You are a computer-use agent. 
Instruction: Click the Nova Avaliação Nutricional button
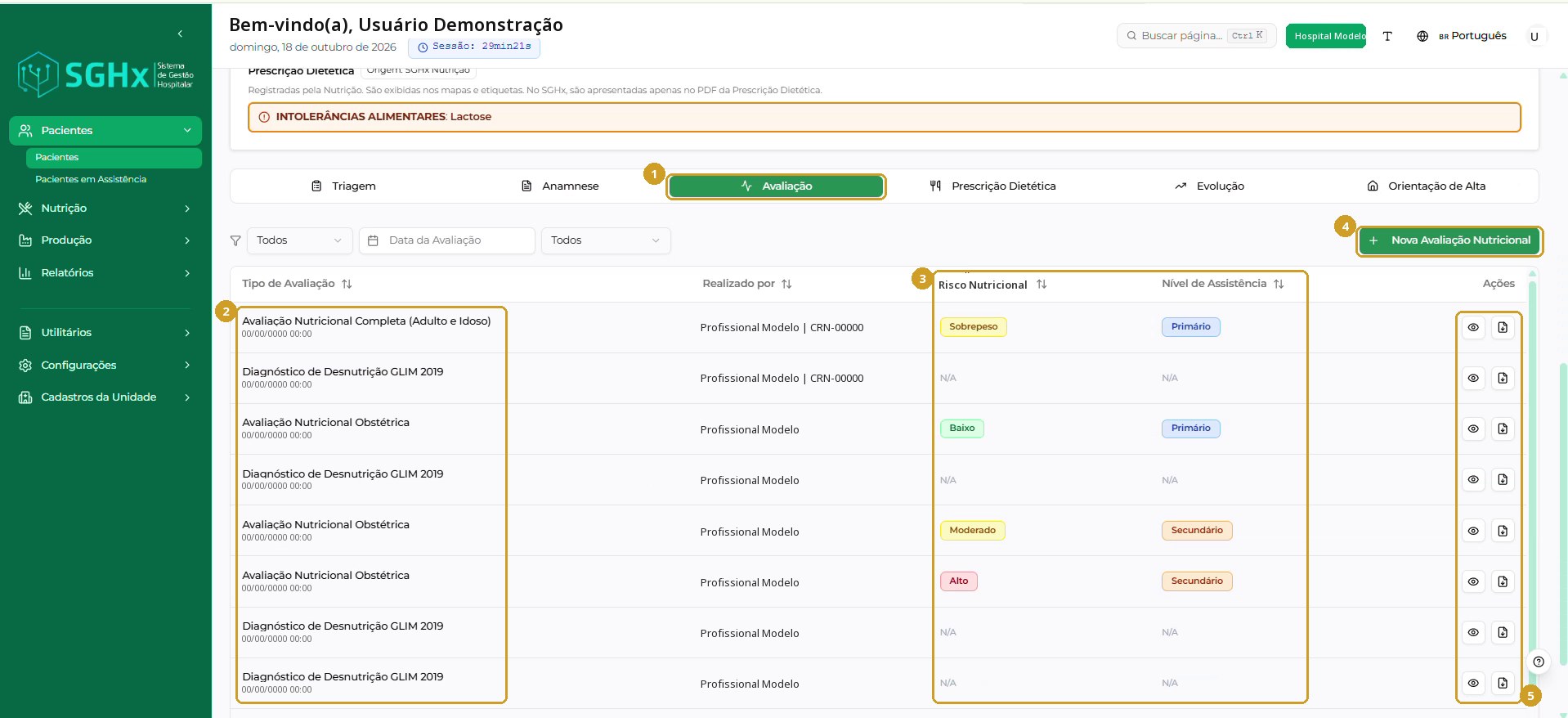click(x=1449, y=240)
